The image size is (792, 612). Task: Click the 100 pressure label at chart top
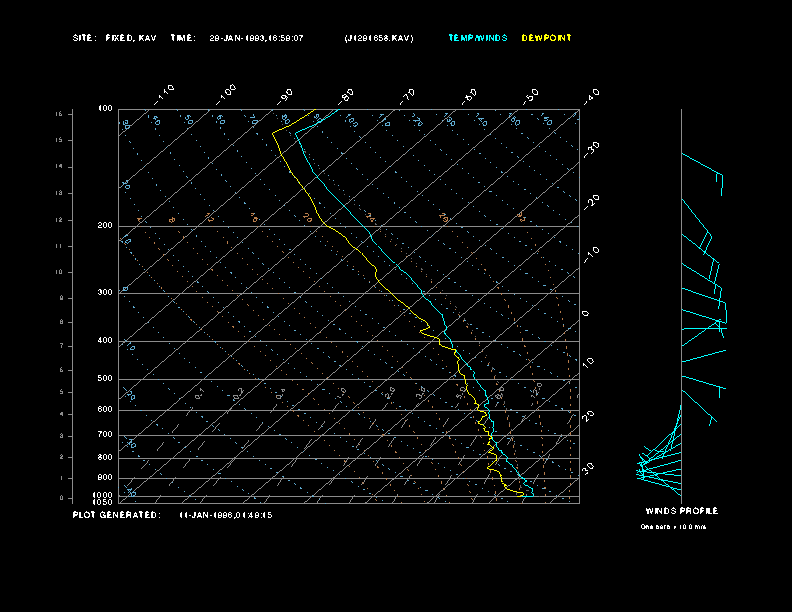pyautogui.click(x=105, y=108)
